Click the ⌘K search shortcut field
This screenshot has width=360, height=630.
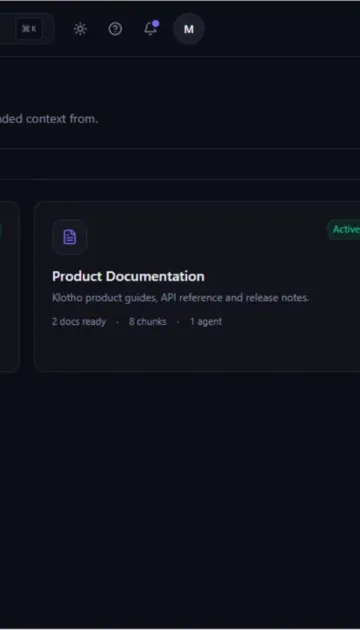tap(27, 29)
